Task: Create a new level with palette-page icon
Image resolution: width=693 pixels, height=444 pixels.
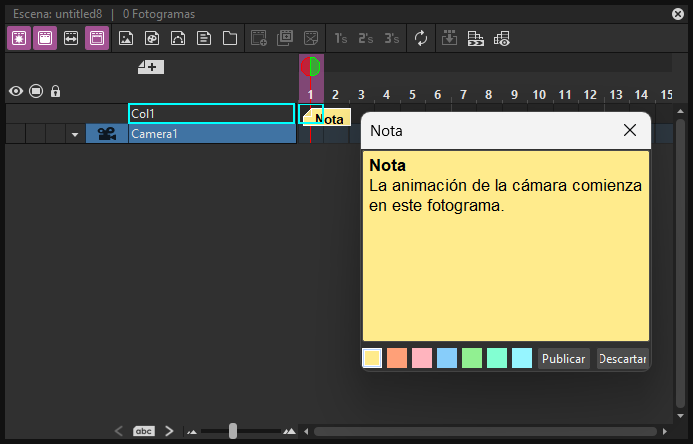Action: pos(152,38)
